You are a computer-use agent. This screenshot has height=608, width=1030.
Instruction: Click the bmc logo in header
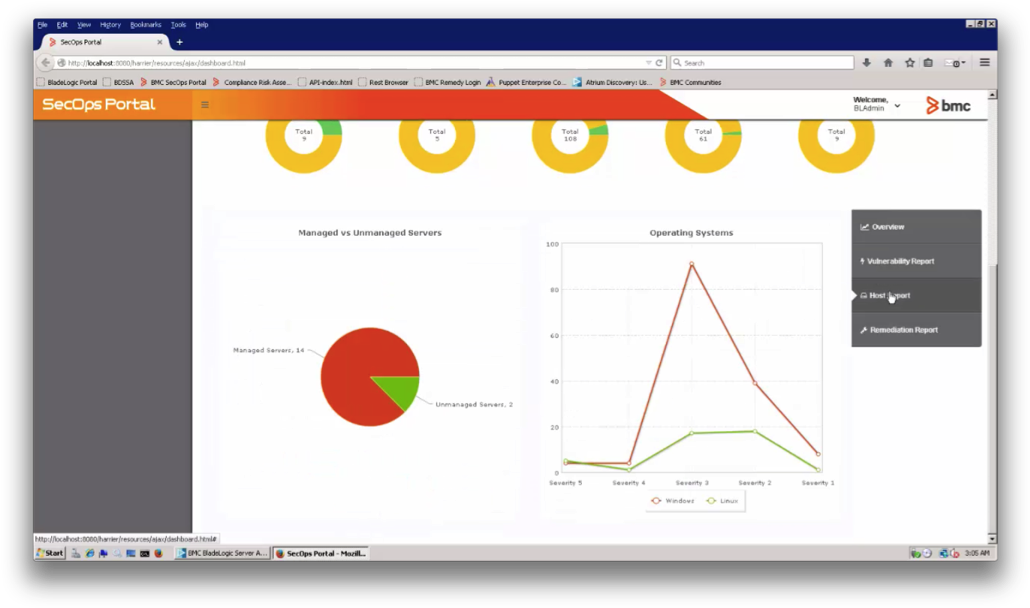pos(948,105)
